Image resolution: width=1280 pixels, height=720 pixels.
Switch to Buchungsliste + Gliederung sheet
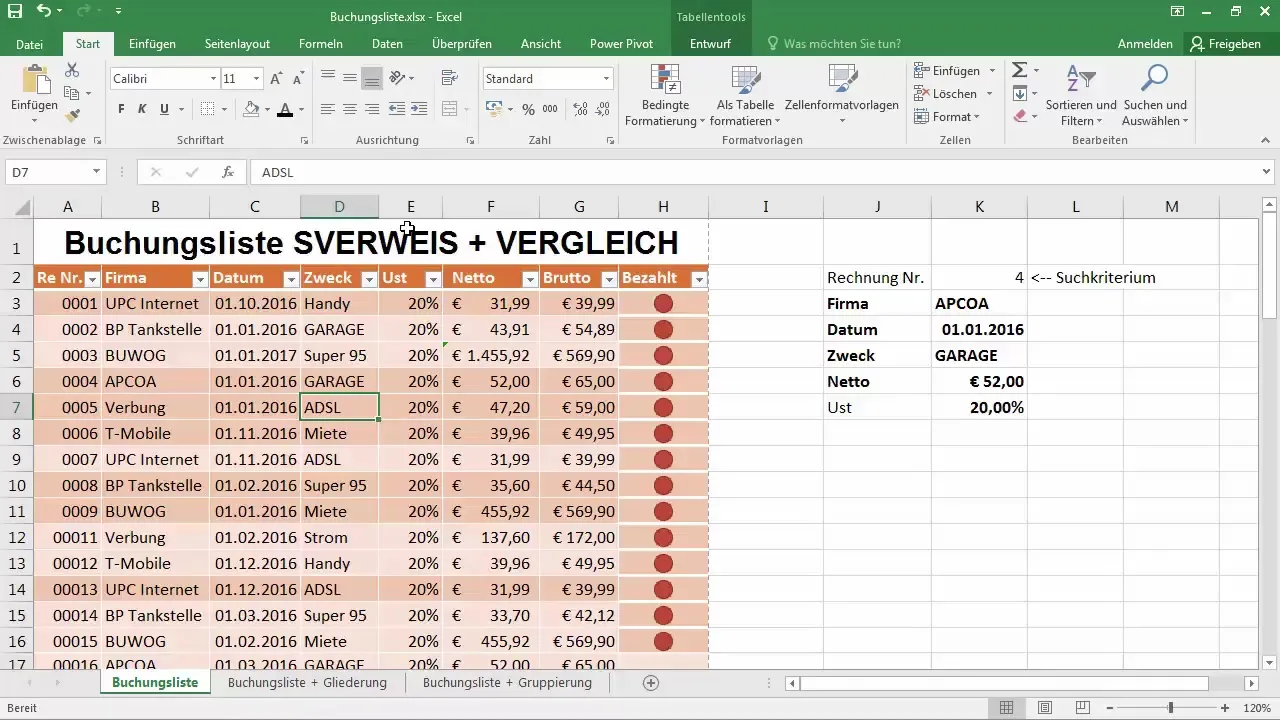tap(307, 683)
